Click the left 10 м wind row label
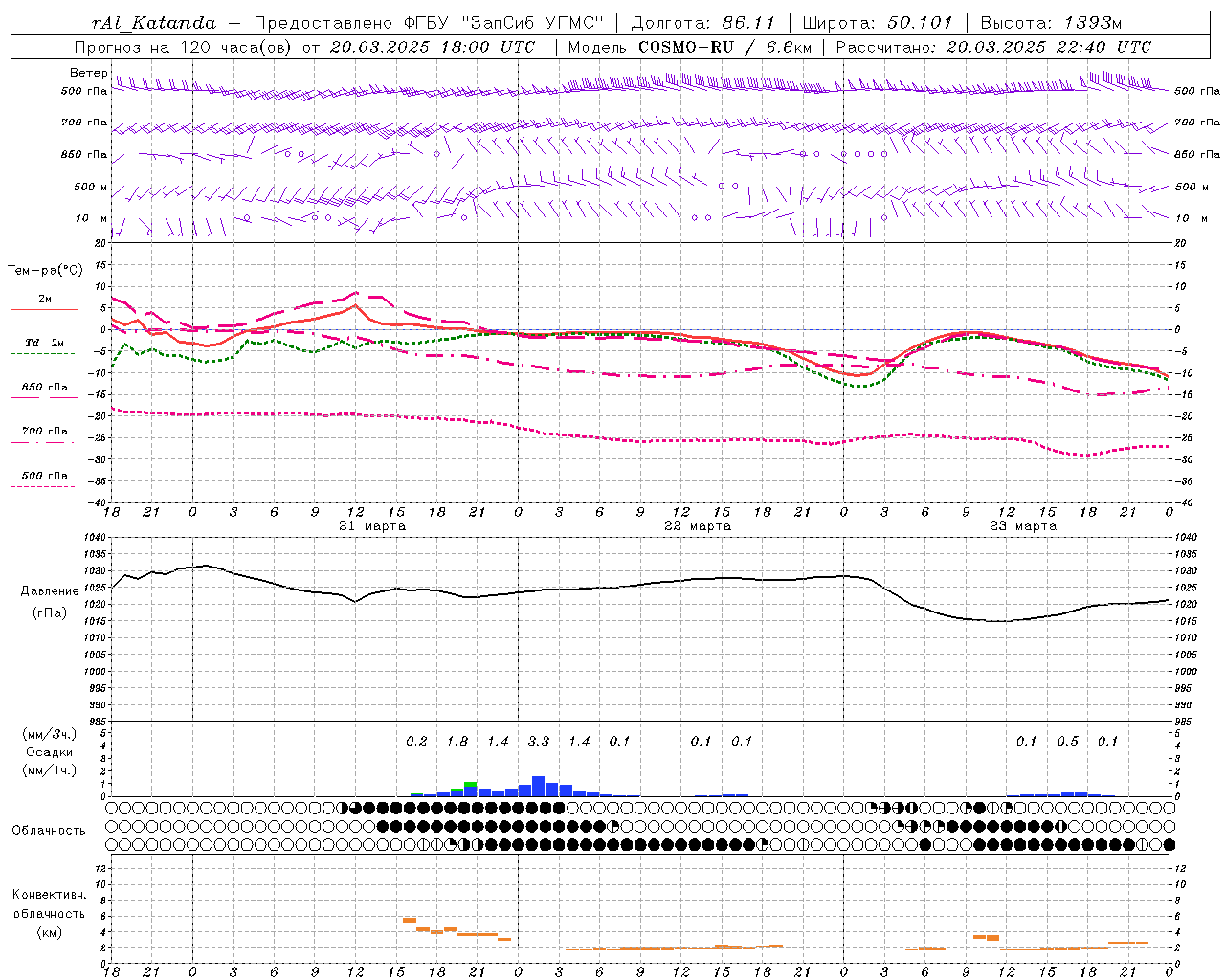Image resolution: width=1225 pixels, height=980 pixels. (x=92, y=218)
